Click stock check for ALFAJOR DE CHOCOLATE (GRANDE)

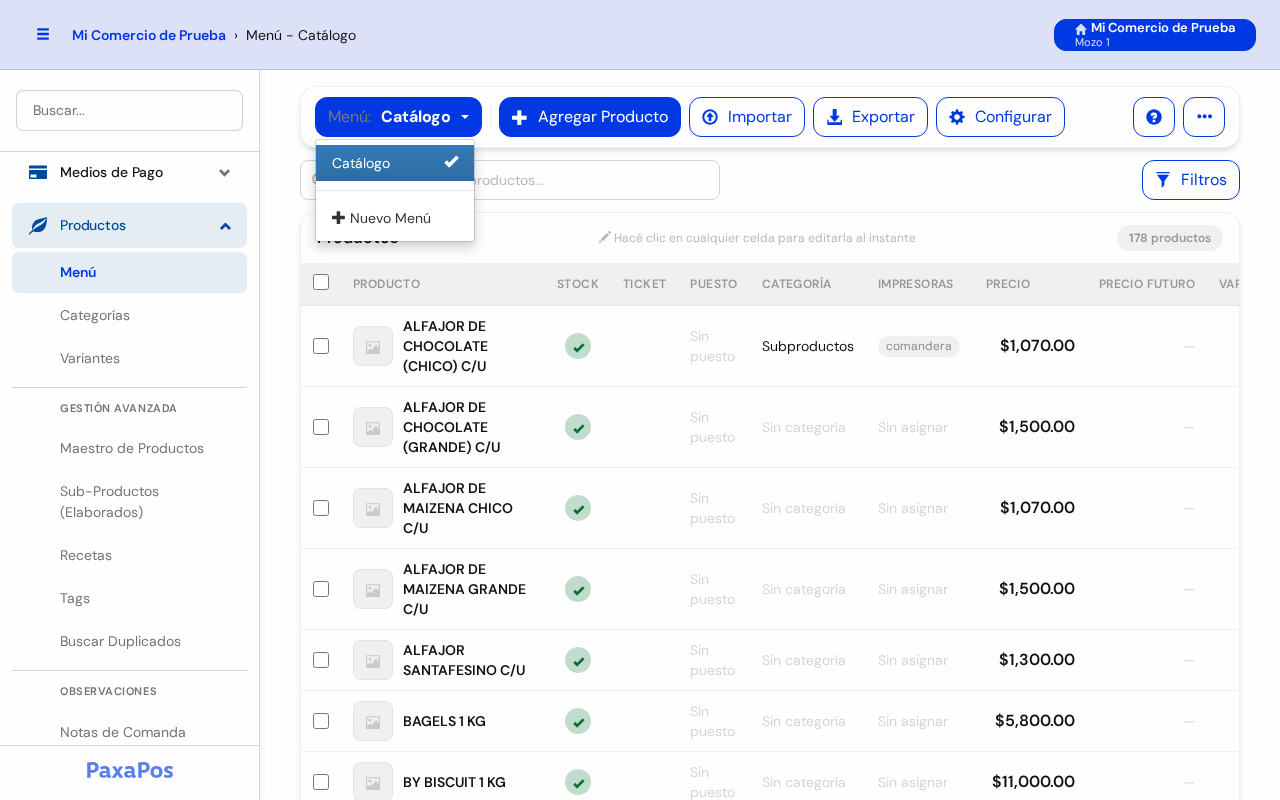point(578,427)
